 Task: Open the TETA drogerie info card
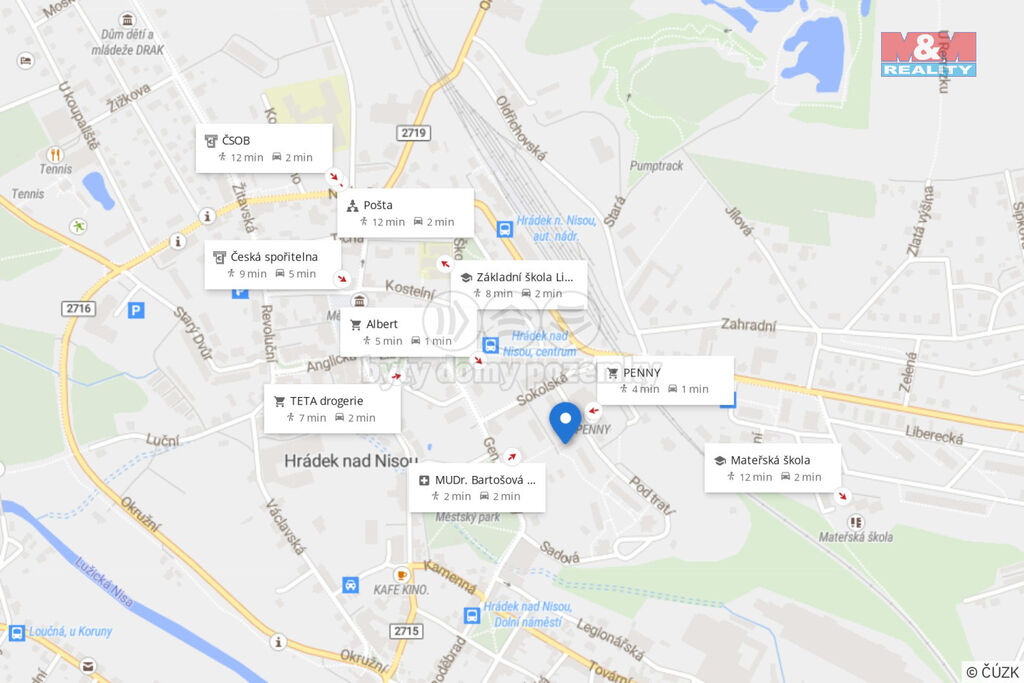(332, 409)
